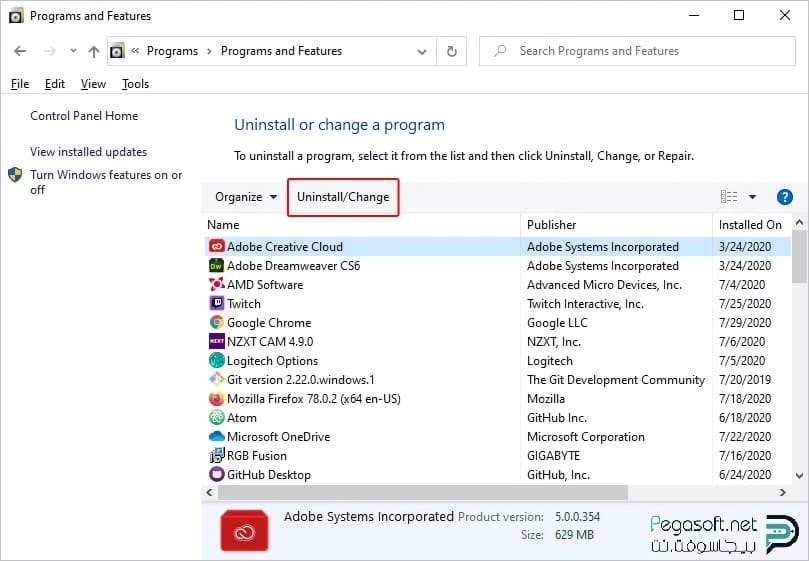This screenshot has height=561, width=809.
Task: Click the Git version icon
Action: point(216,380)
